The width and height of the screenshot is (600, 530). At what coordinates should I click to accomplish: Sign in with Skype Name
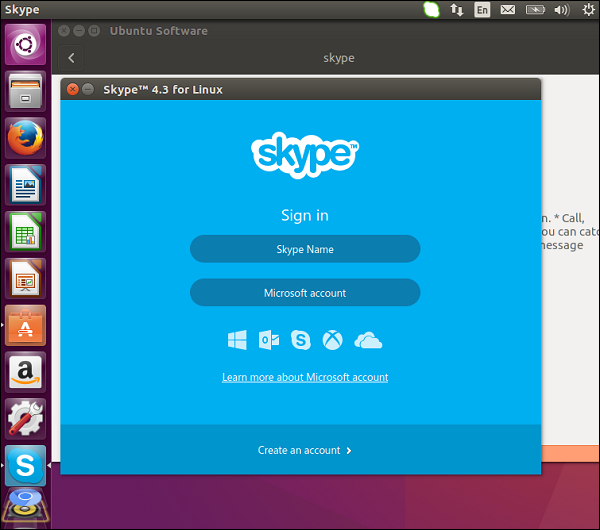[x=305, y=249]
